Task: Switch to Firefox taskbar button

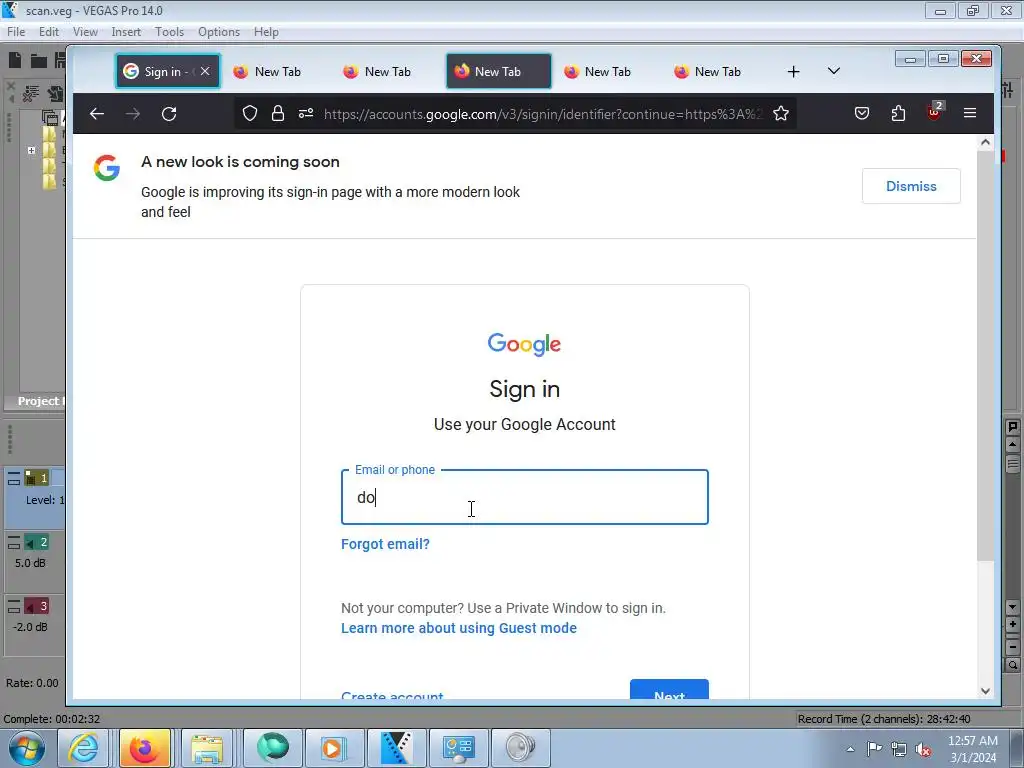Action: (145, 748)
